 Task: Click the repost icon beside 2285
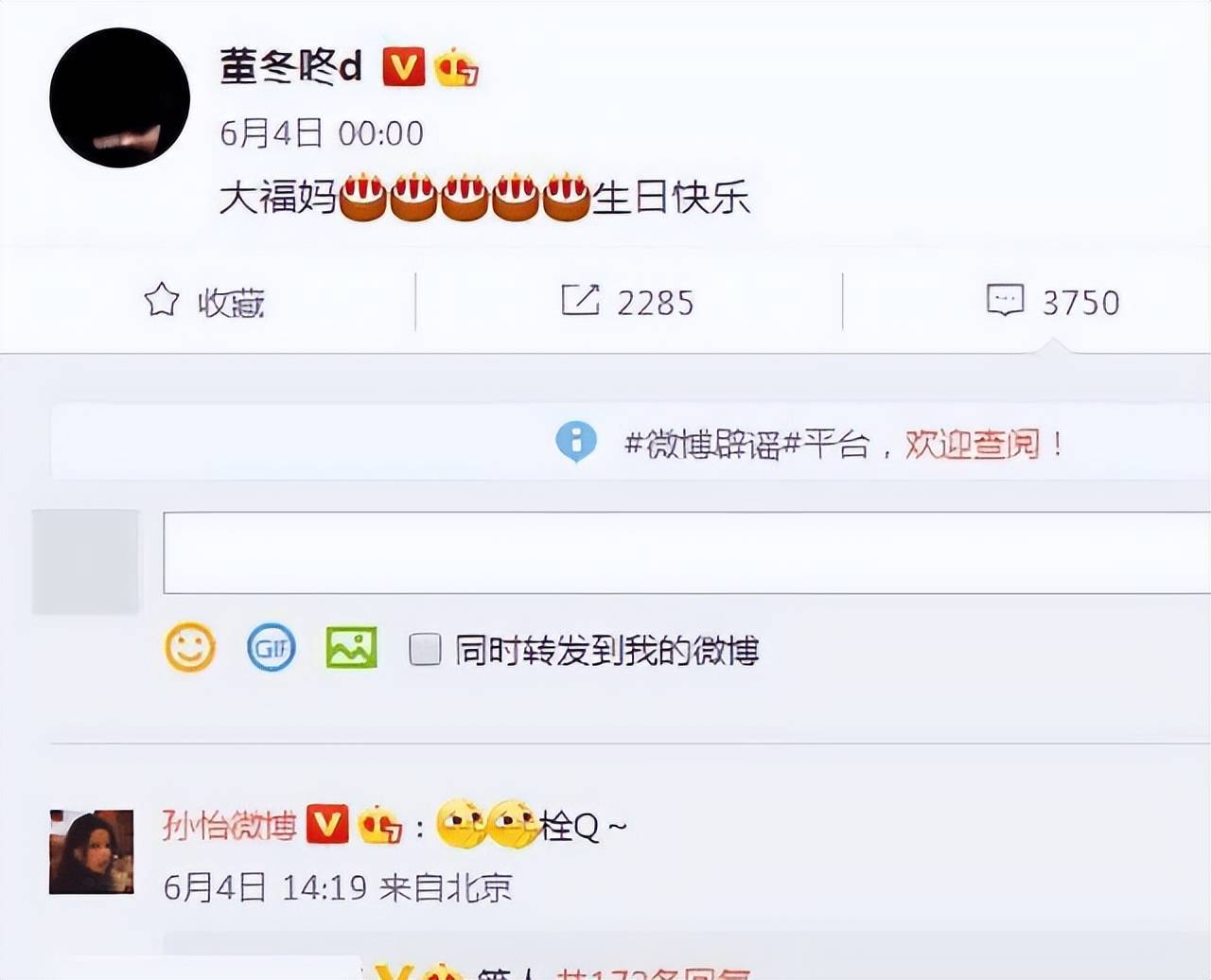click(x=580, y=300)
